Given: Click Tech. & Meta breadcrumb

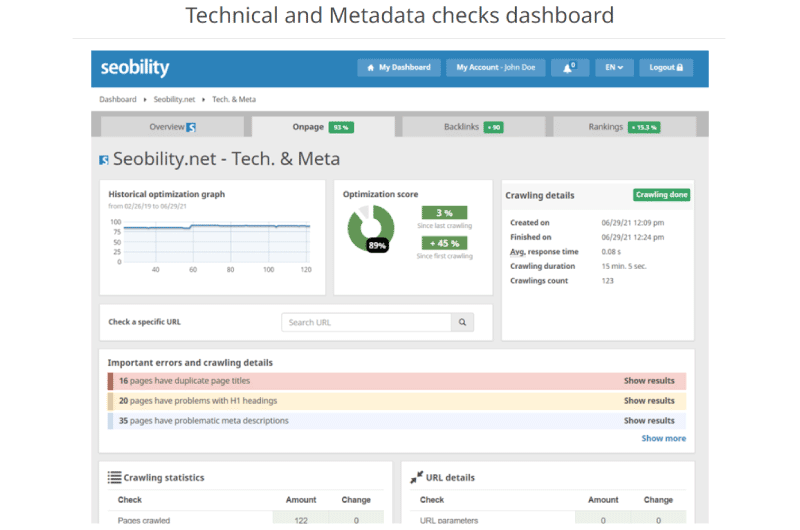Looking at the screenshot, I should [234, 99].
